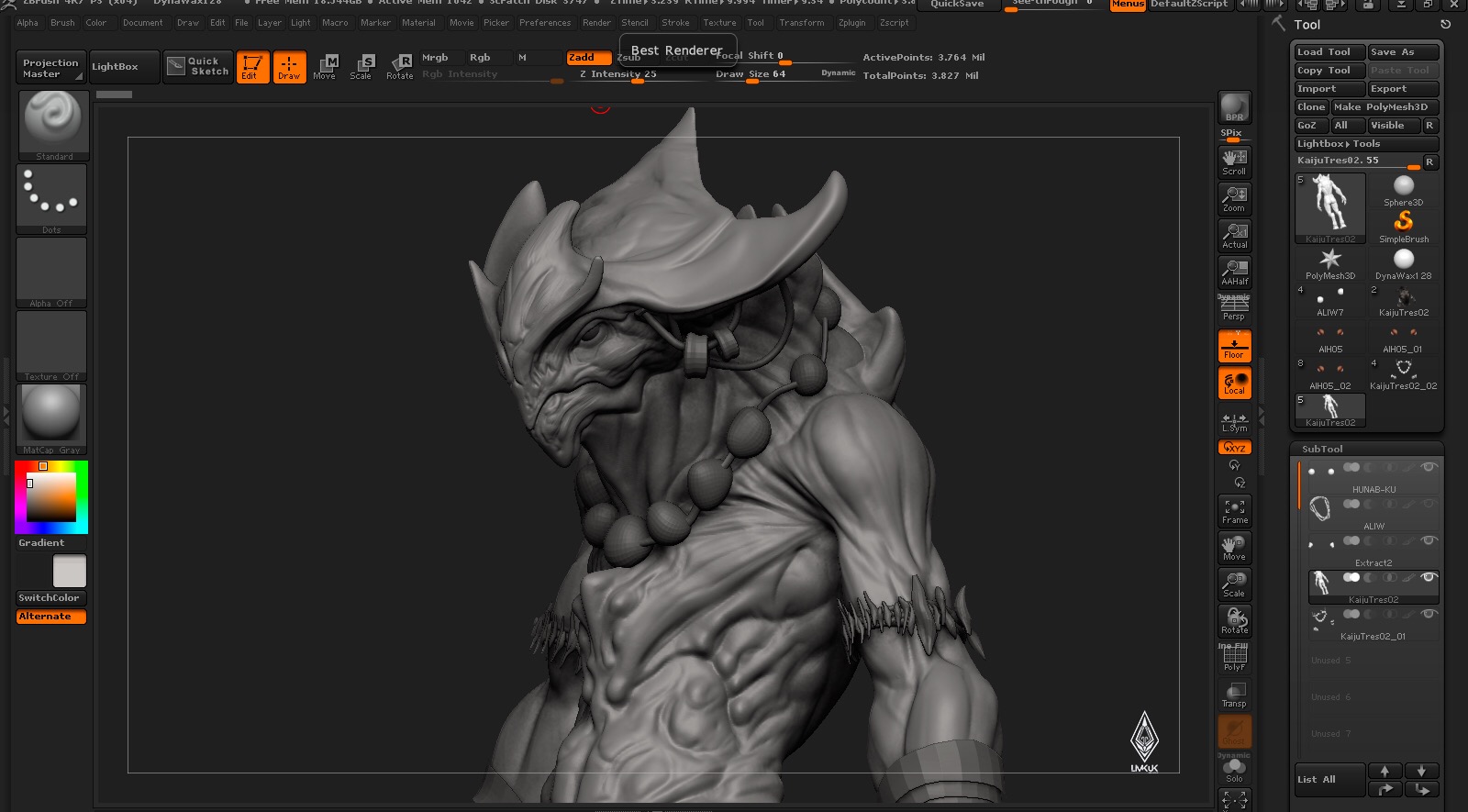Click the Make PolyMesh3D button

[x=1385, y=107]
